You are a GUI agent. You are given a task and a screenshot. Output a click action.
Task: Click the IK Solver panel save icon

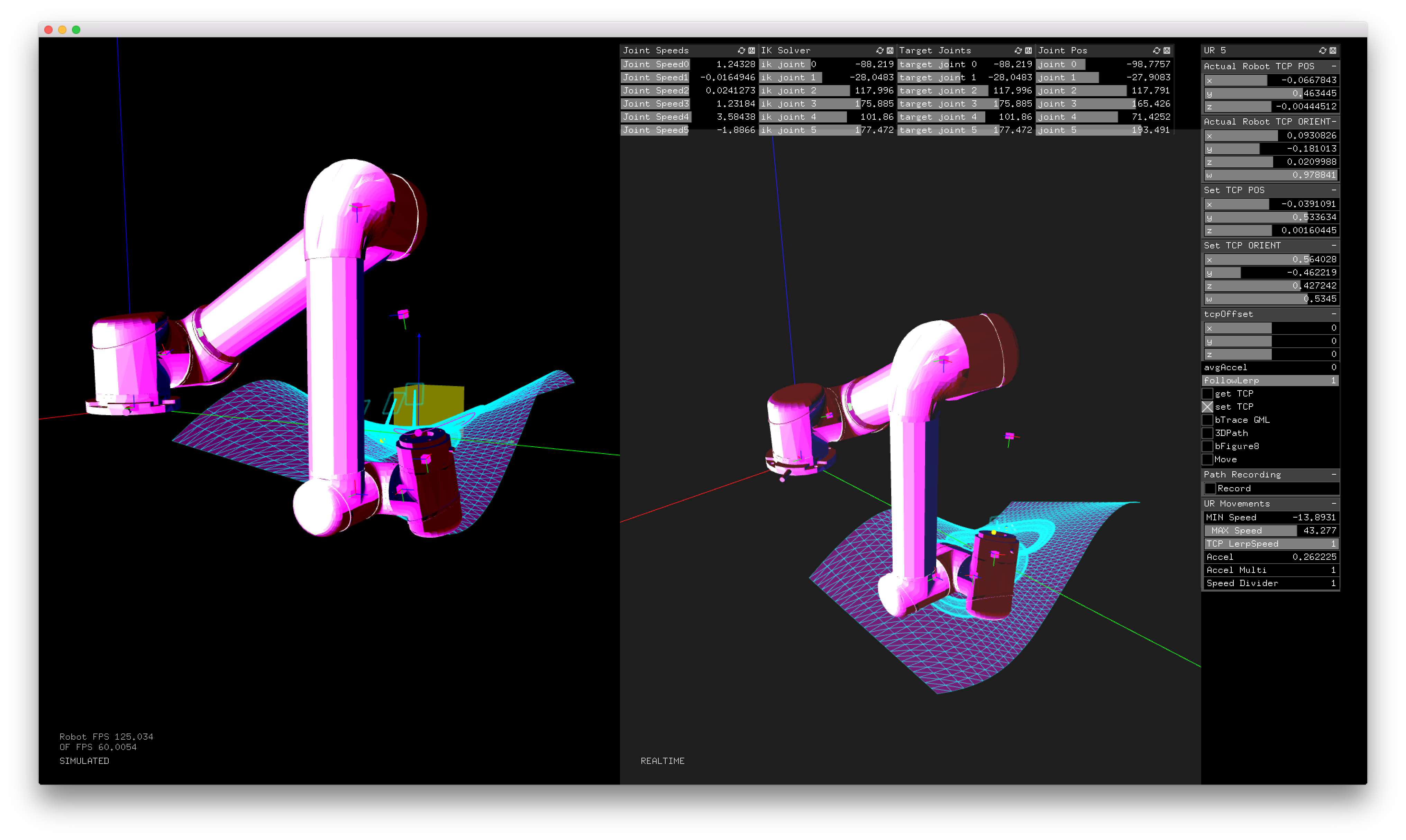[890, 51]
